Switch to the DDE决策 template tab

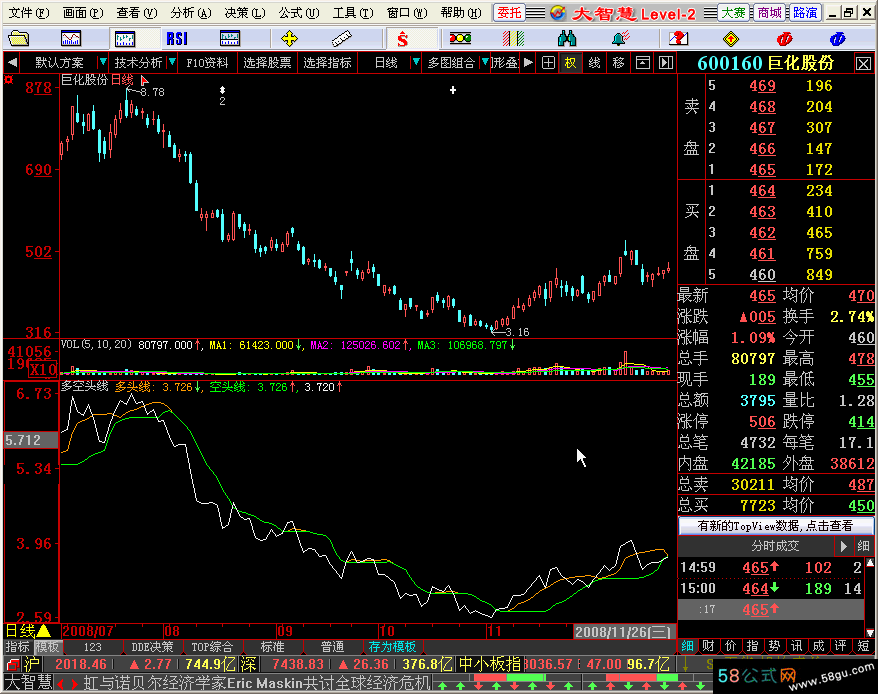pos(152,647)
